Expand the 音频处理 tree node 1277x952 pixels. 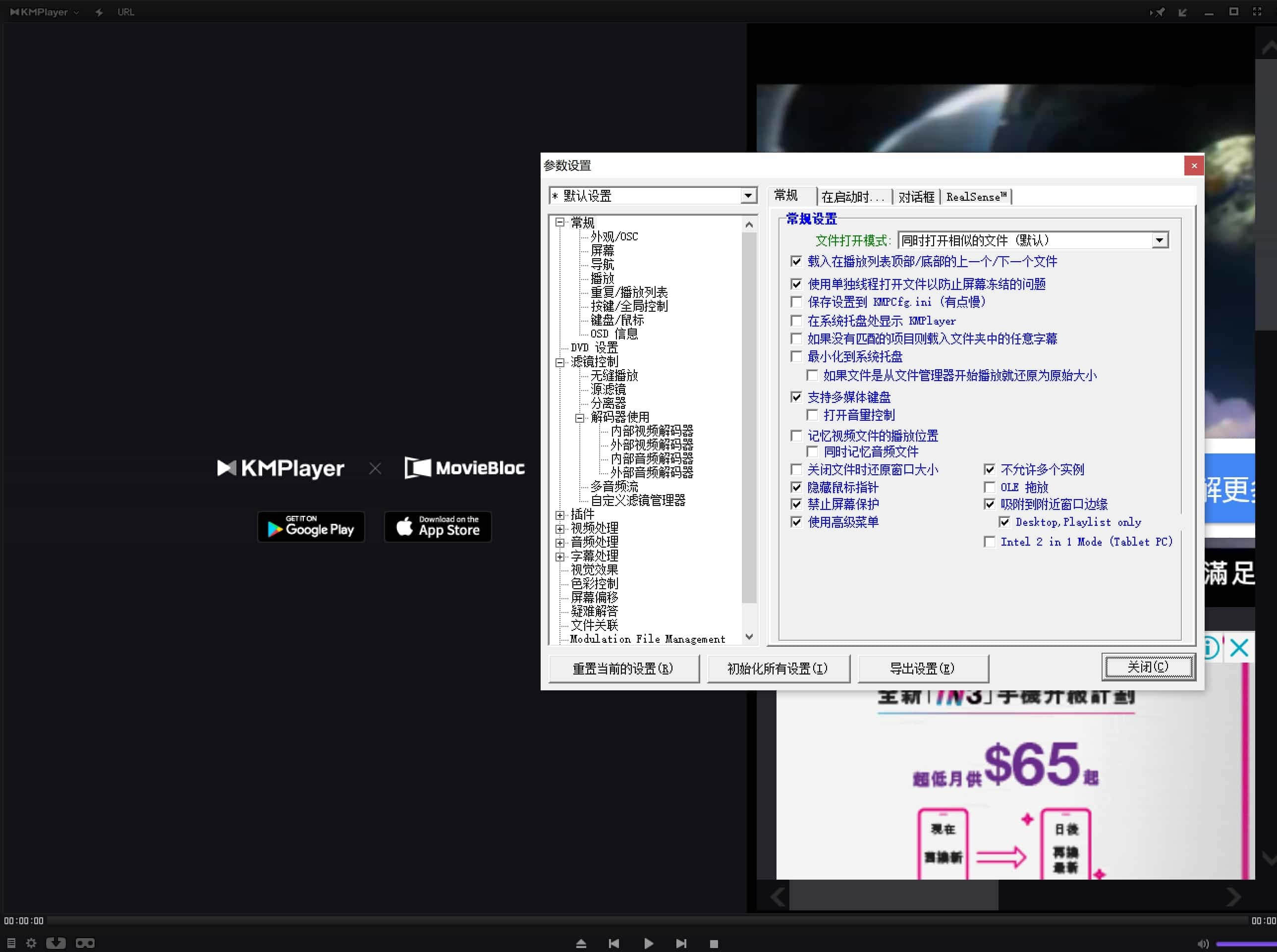tap(559, 542)
